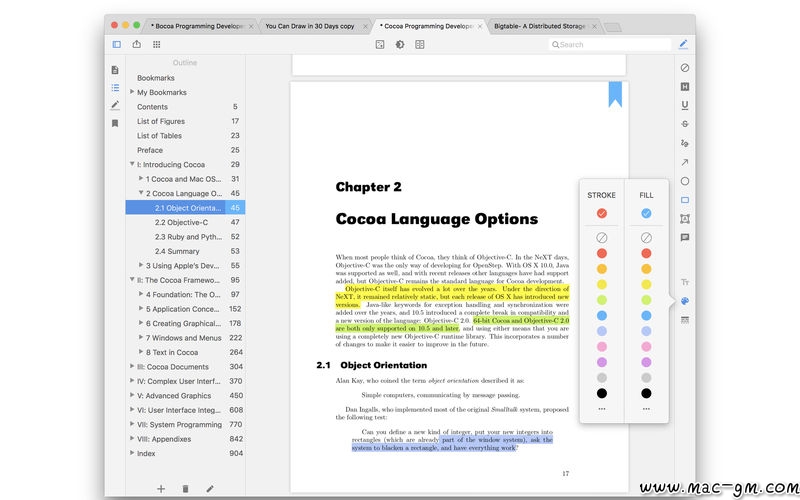Viewport: 800px width, 500px height.
Task: Select the Highlight tool
Action: point(685,87)
